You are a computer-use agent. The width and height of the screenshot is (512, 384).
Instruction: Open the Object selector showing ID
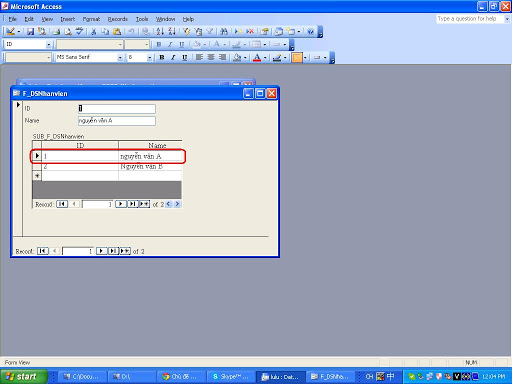28,44
